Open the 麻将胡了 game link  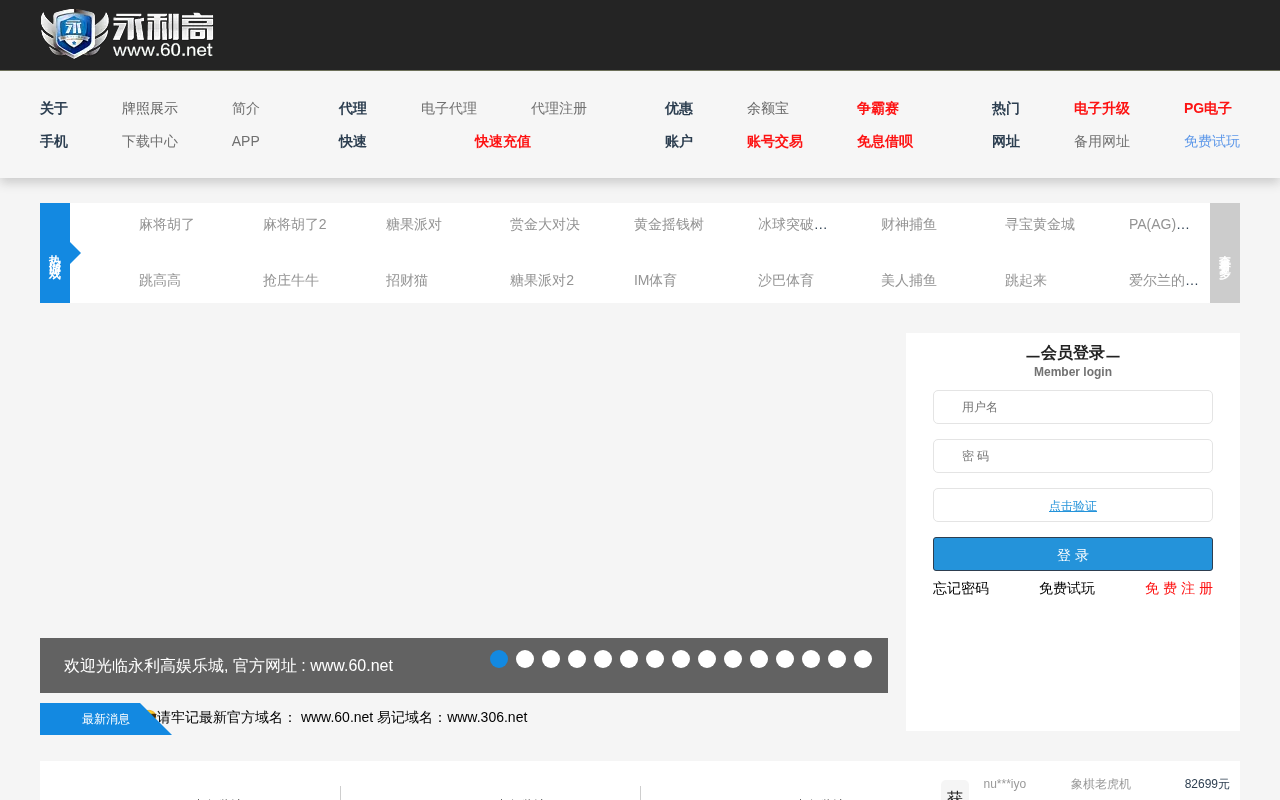167,225
